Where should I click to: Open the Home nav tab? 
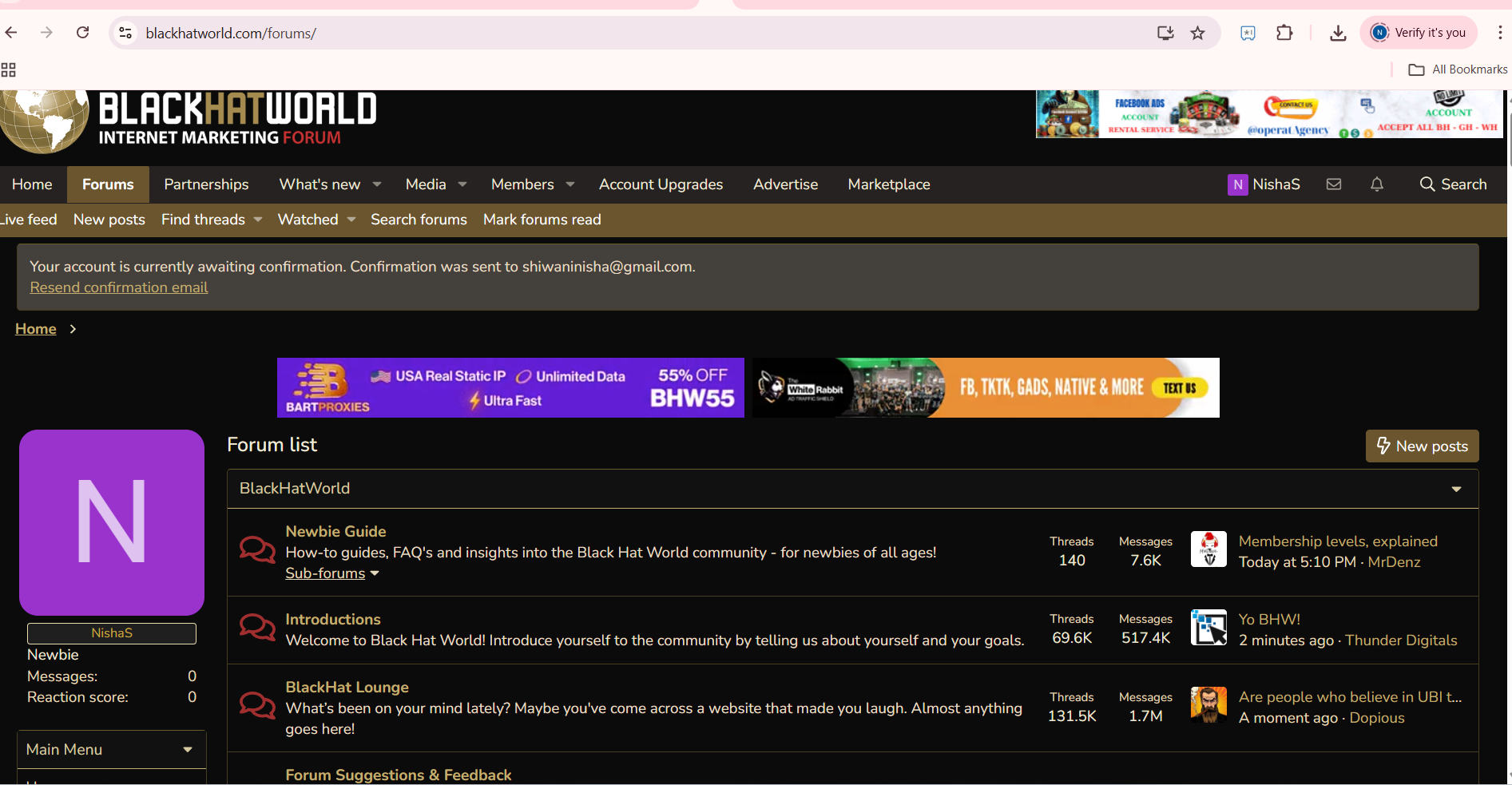32,184
